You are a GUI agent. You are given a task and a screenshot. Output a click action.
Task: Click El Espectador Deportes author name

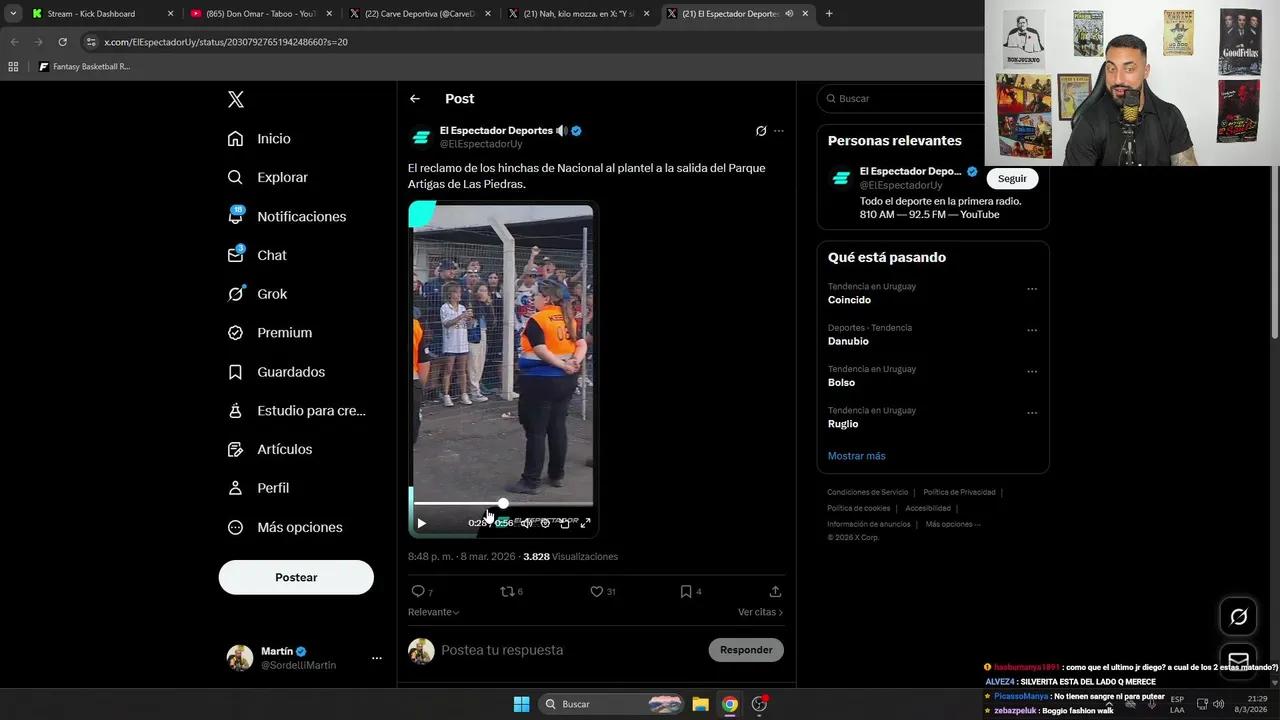click(x=496, y=131)
